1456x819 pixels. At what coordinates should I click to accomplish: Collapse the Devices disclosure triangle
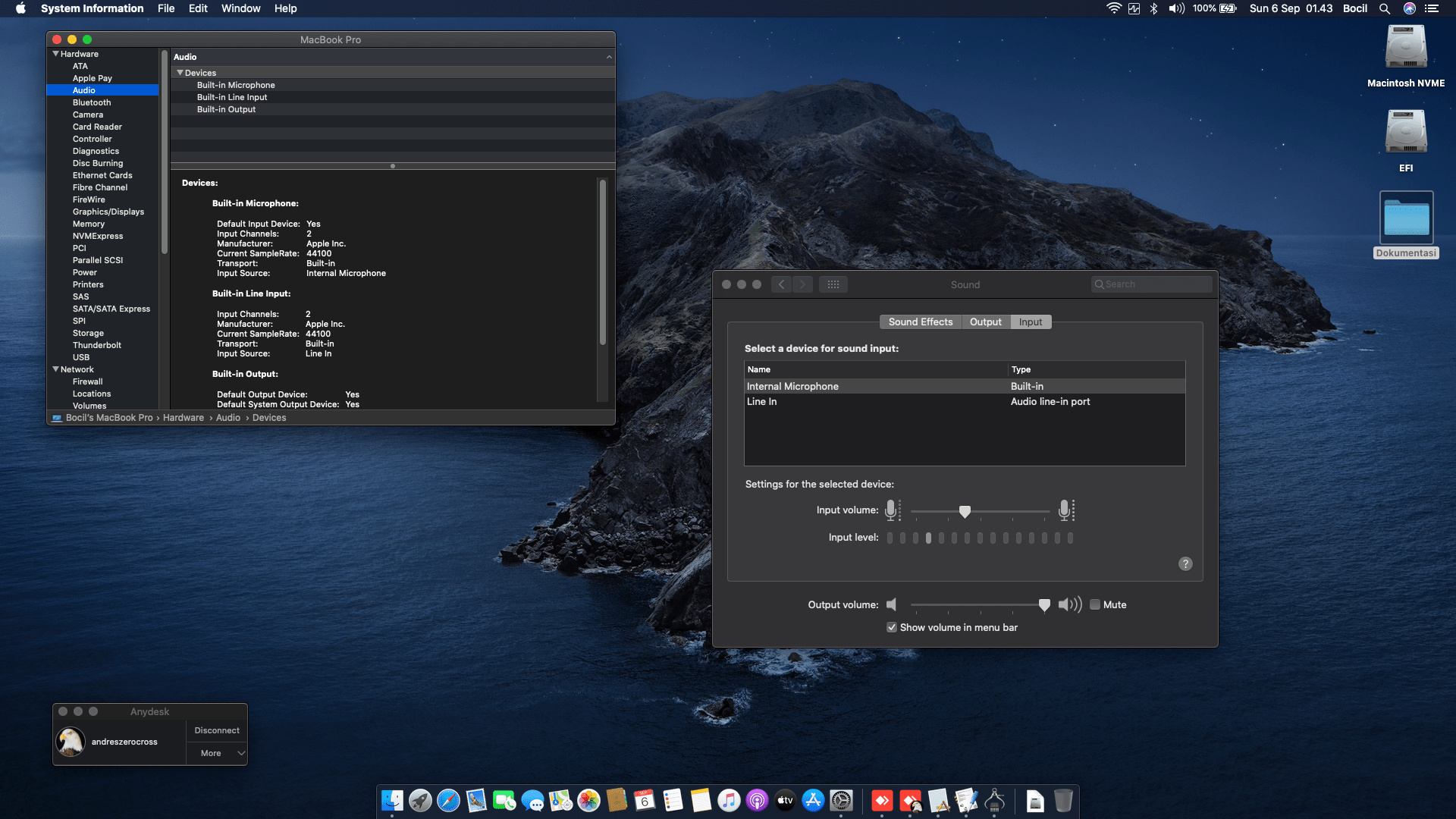(180, 73)
